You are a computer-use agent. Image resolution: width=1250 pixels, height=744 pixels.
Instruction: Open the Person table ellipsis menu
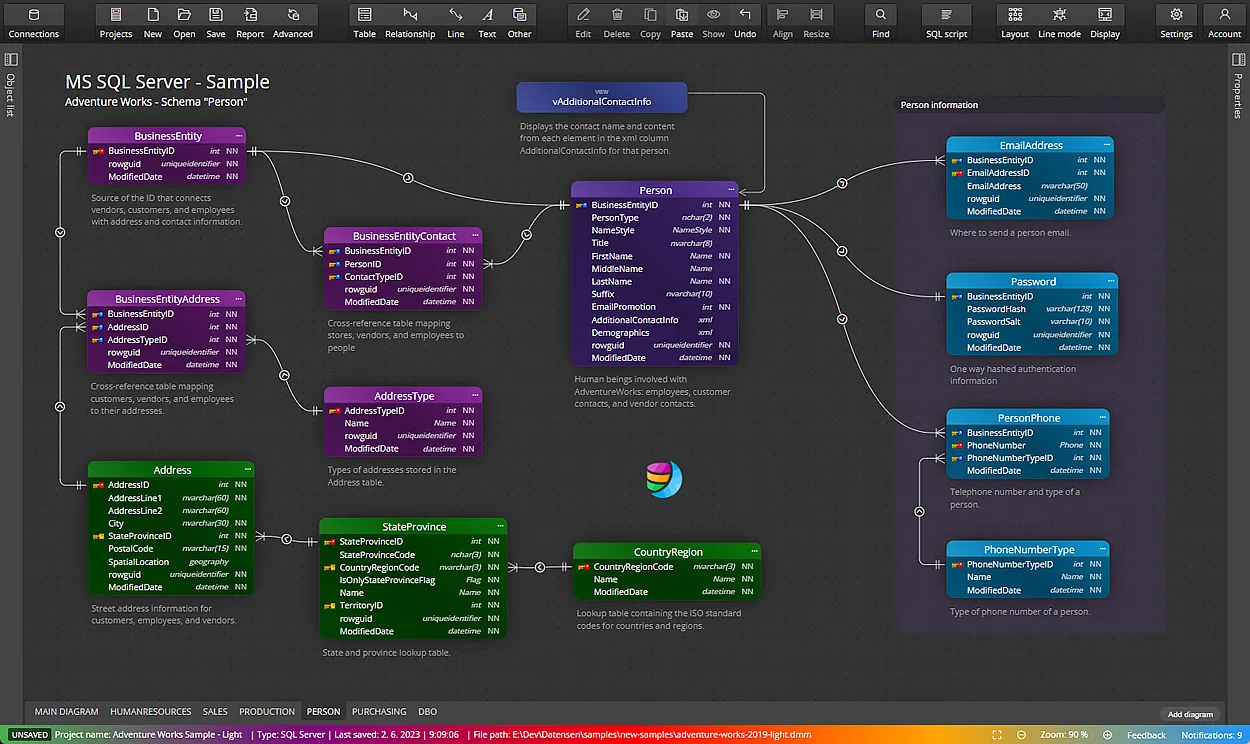pyautogui.click(x=731, y=189)
